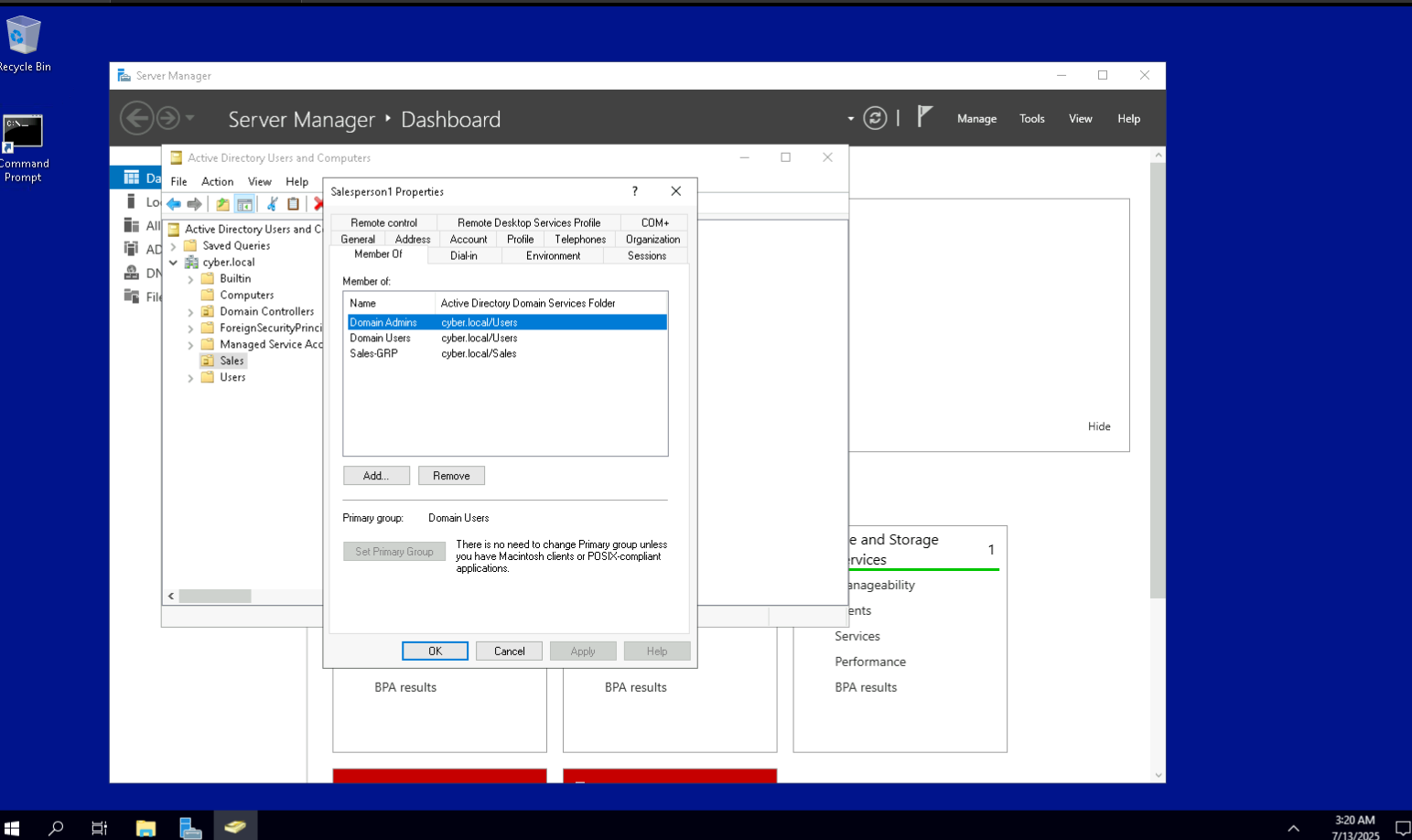Image resolution: width=1412 pixels, height=840 pixels.
Task: Select Local Server icon in sidebar
Action: pos(131,201)
